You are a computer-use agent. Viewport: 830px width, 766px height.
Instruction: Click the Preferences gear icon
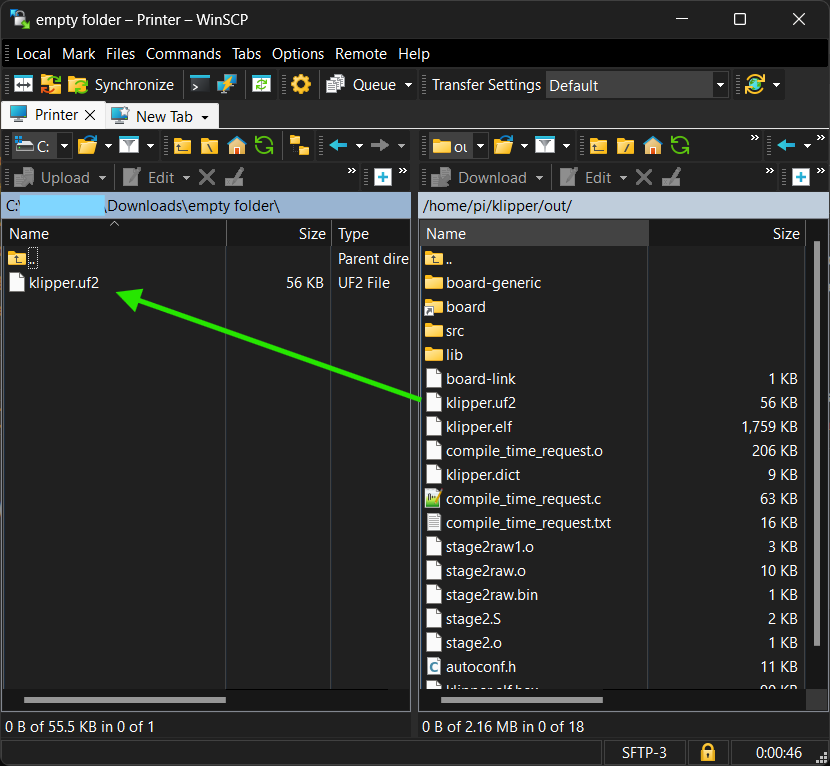pyautogui.click(x=301, y=84)
